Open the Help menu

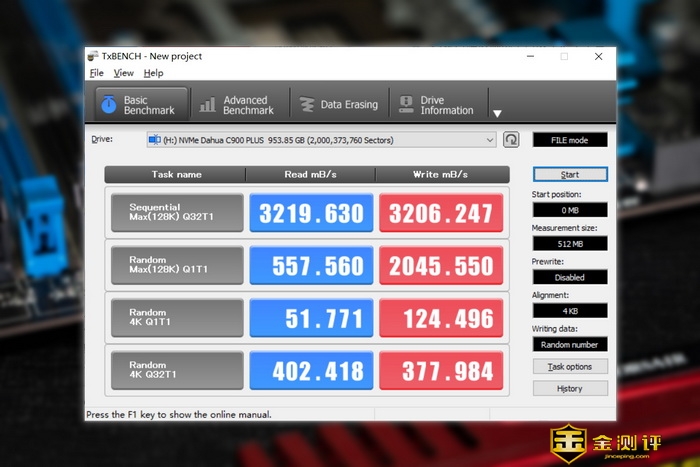(x=153, y=73)
